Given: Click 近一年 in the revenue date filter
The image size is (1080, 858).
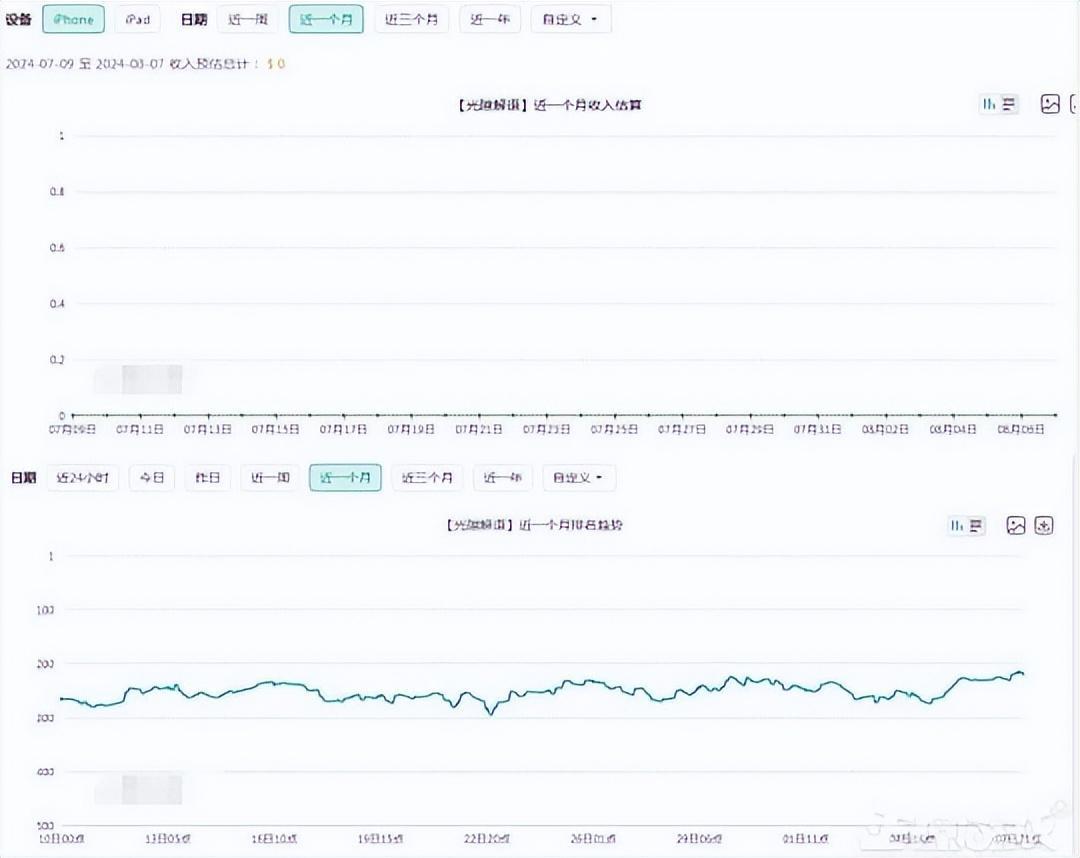Looking at the screenshot, I should coord(489,19).
